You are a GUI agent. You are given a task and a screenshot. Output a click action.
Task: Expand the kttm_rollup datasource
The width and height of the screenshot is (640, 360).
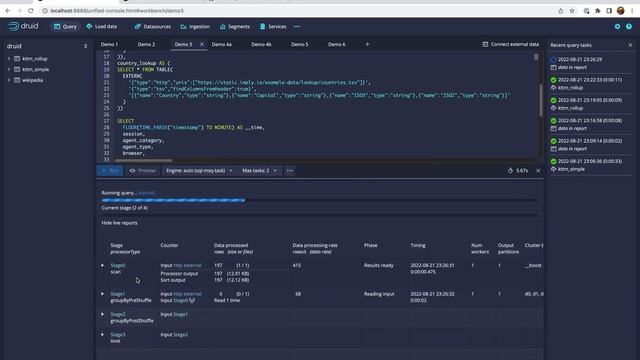point(9,59)
